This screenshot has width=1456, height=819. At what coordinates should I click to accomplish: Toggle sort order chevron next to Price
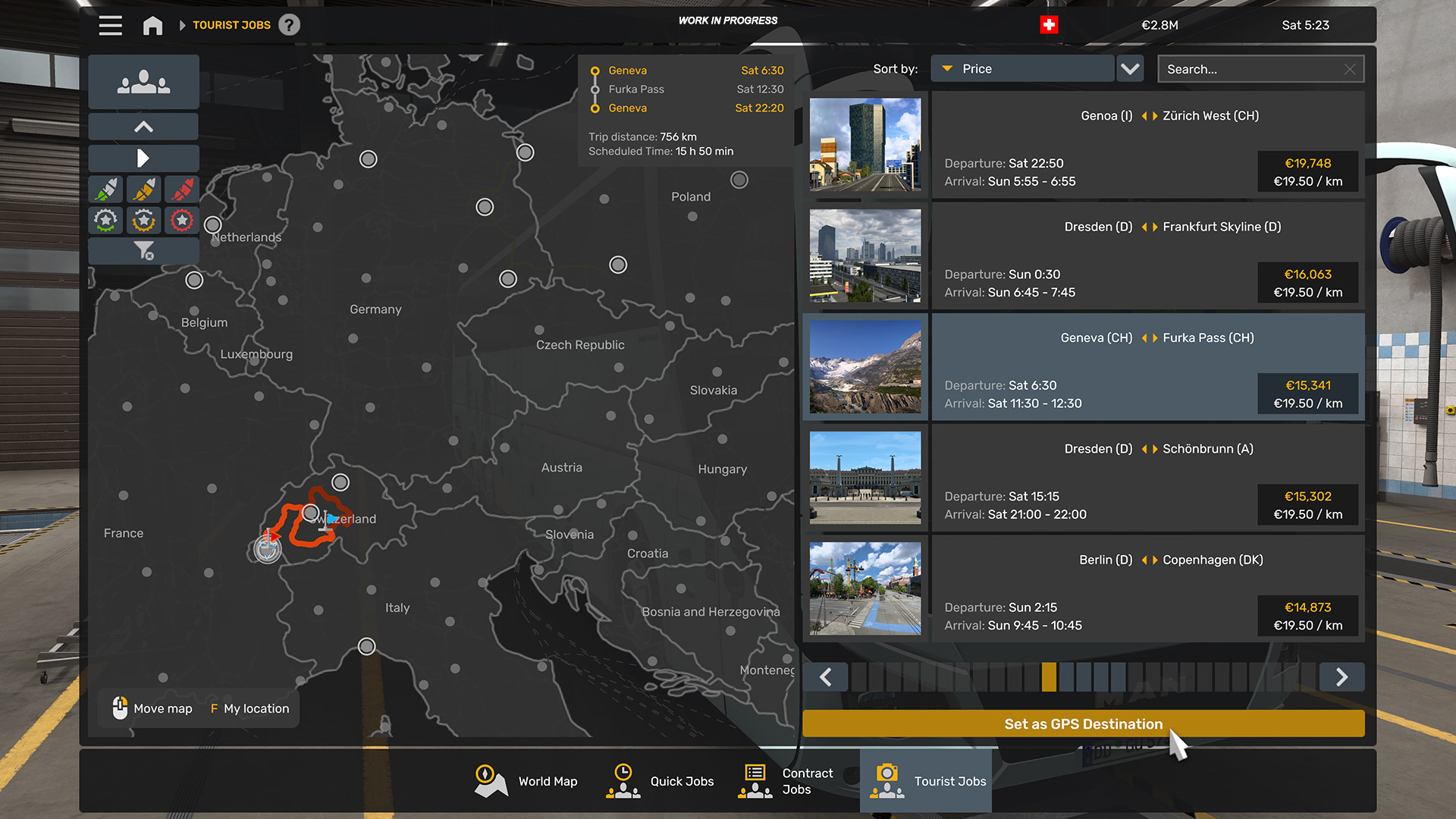pos(1130,69)
